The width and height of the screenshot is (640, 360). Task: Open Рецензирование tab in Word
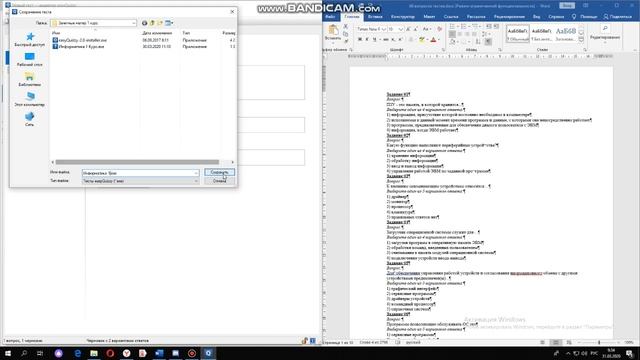(x=509, y=17)
